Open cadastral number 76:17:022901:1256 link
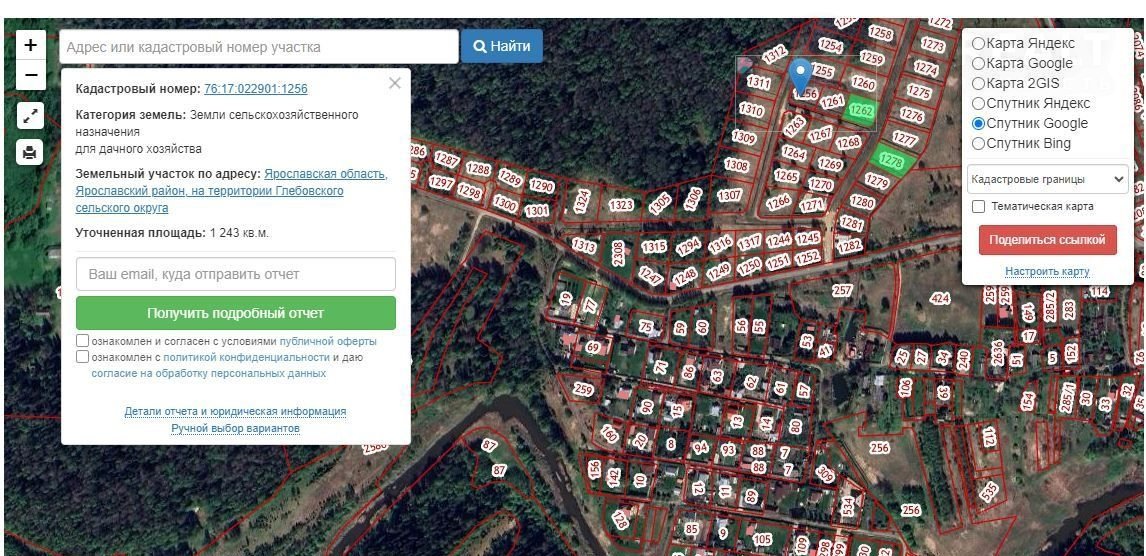 tap(255, 89)
